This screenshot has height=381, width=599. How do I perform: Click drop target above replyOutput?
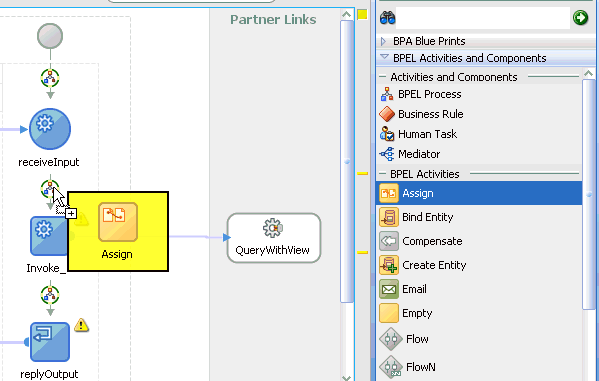(50, 295)
